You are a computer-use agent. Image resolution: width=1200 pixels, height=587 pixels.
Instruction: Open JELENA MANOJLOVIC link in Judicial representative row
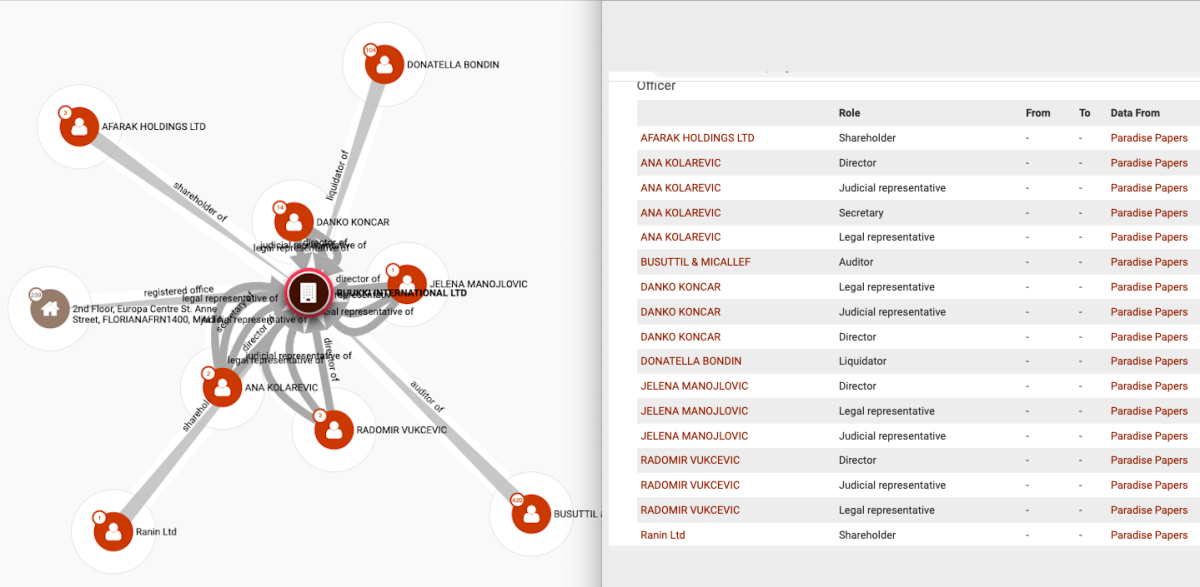coord(694,436)
